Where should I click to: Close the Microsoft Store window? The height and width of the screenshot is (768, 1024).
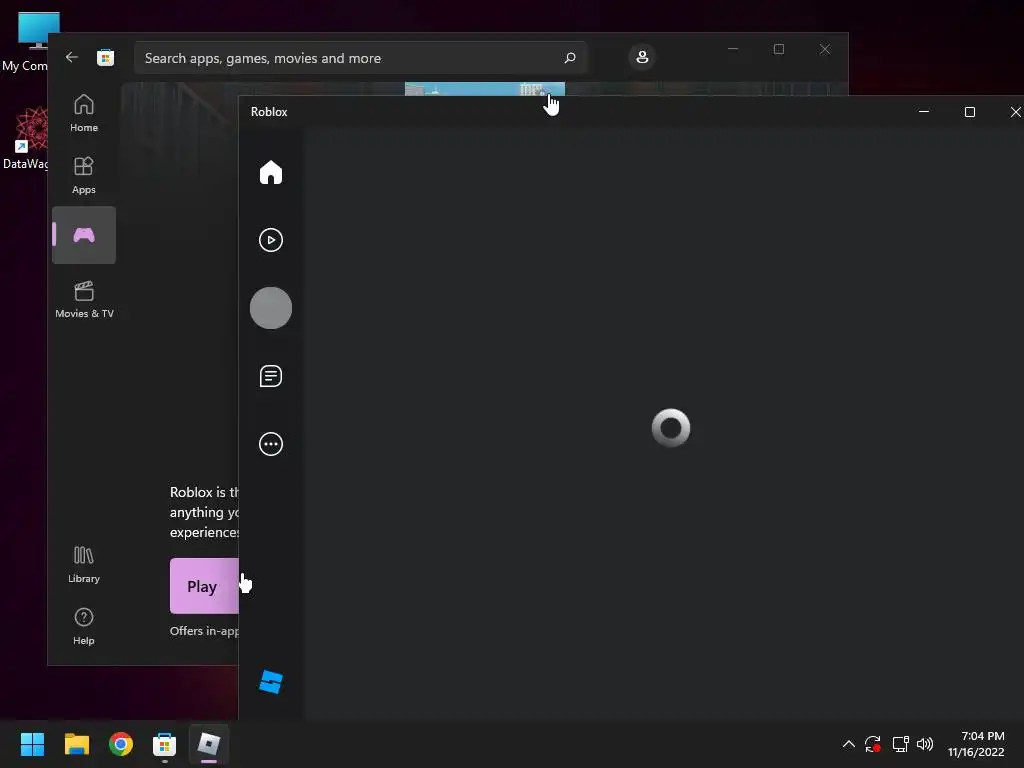pyautogui.click(x=825, y=49)
